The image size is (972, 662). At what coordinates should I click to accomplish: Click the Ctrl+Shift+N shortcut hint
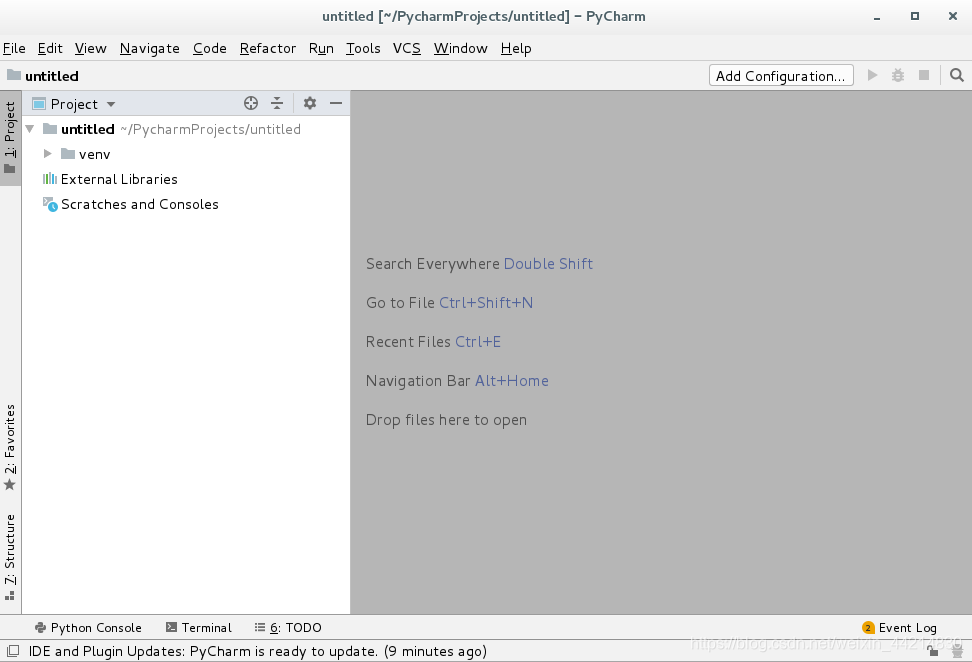(486, 302)
